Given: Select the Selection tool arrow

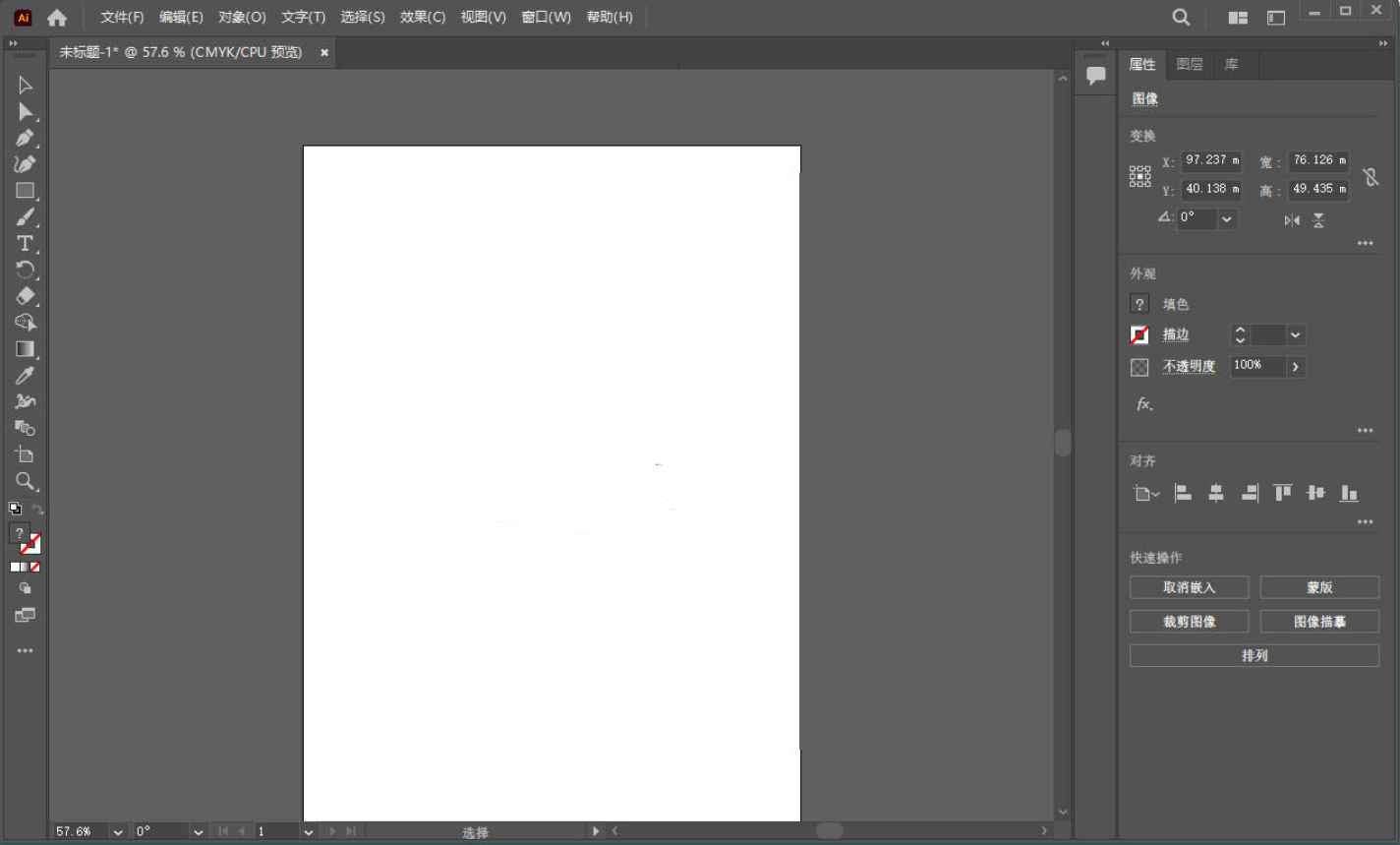Looking at the screenshot, I should pyautogui.click(x=26, y=86).
